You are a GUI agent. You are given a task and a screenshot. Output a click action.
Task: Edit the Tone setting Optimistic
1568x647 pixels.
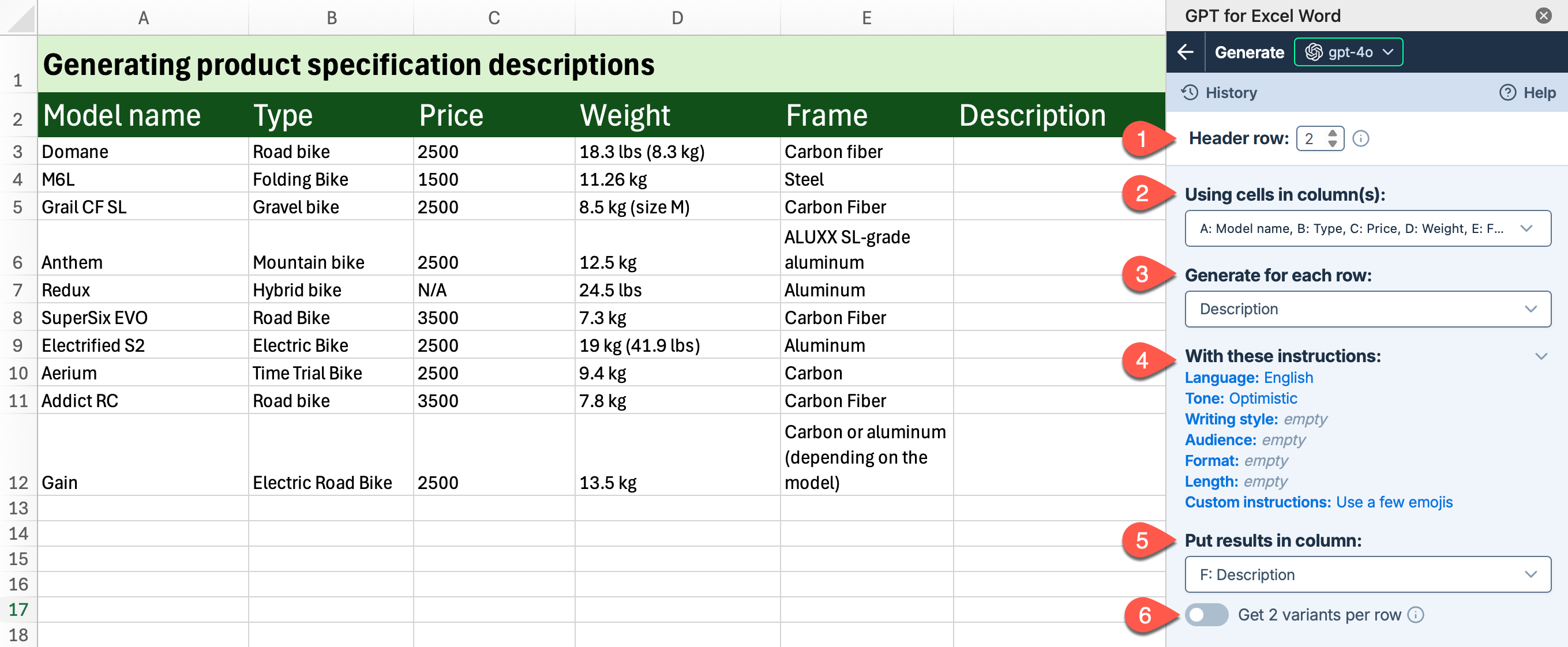pyautogui.click(x=1262, y=398)
